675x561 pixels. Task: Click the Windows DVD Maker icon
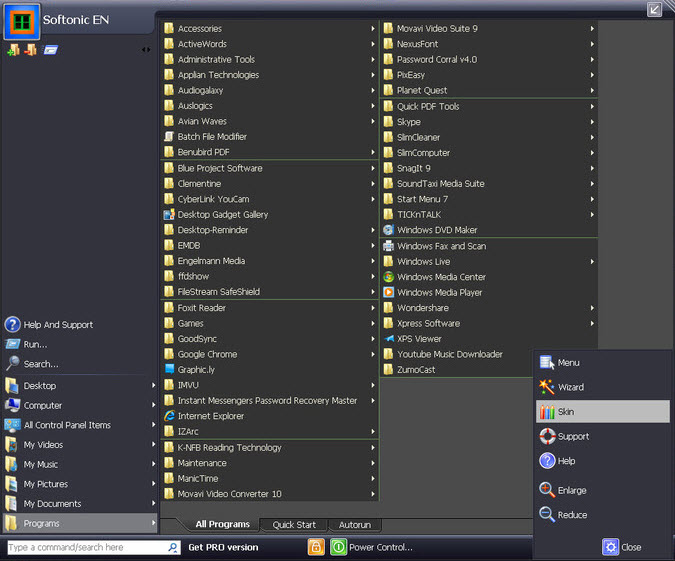(x=388, y=230)
